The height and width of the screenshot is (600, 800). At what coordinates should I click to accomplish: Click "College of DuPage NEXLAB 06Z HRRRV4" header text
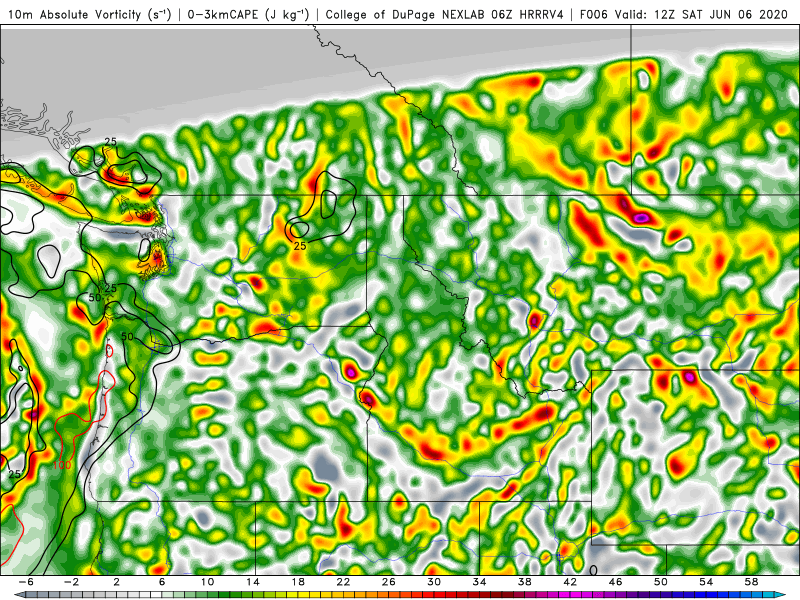point(444,14)
